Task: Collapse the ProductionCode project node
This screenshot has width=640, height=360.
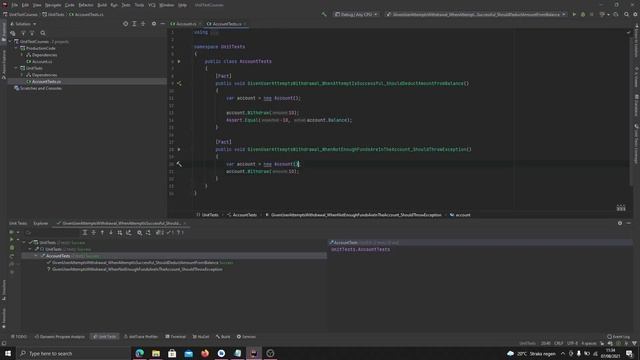Action: (16, 48)
